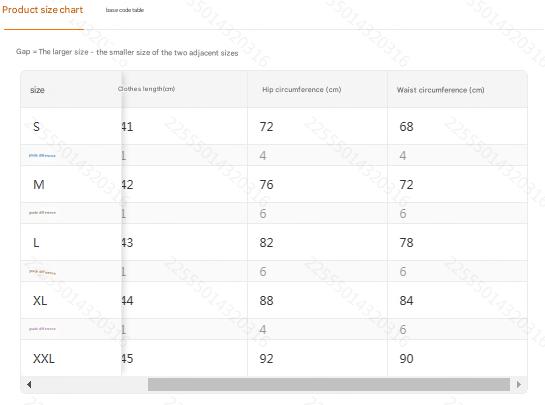Screen dimensions: 545x405
Task: Click the Gap definition text line
Action: click(127, 52)
